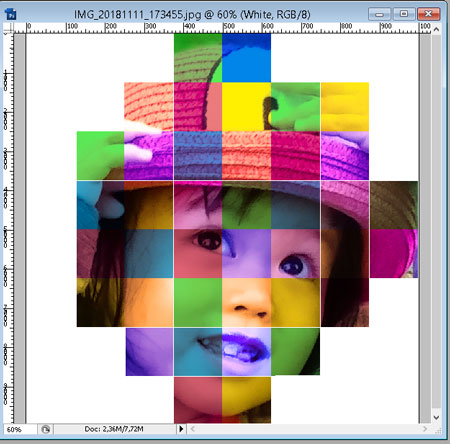Image resolution: width=450 pixels, height=444 pixels.
Task: Open the status bar info flyout arrow
Action: [x=181, y=429]
